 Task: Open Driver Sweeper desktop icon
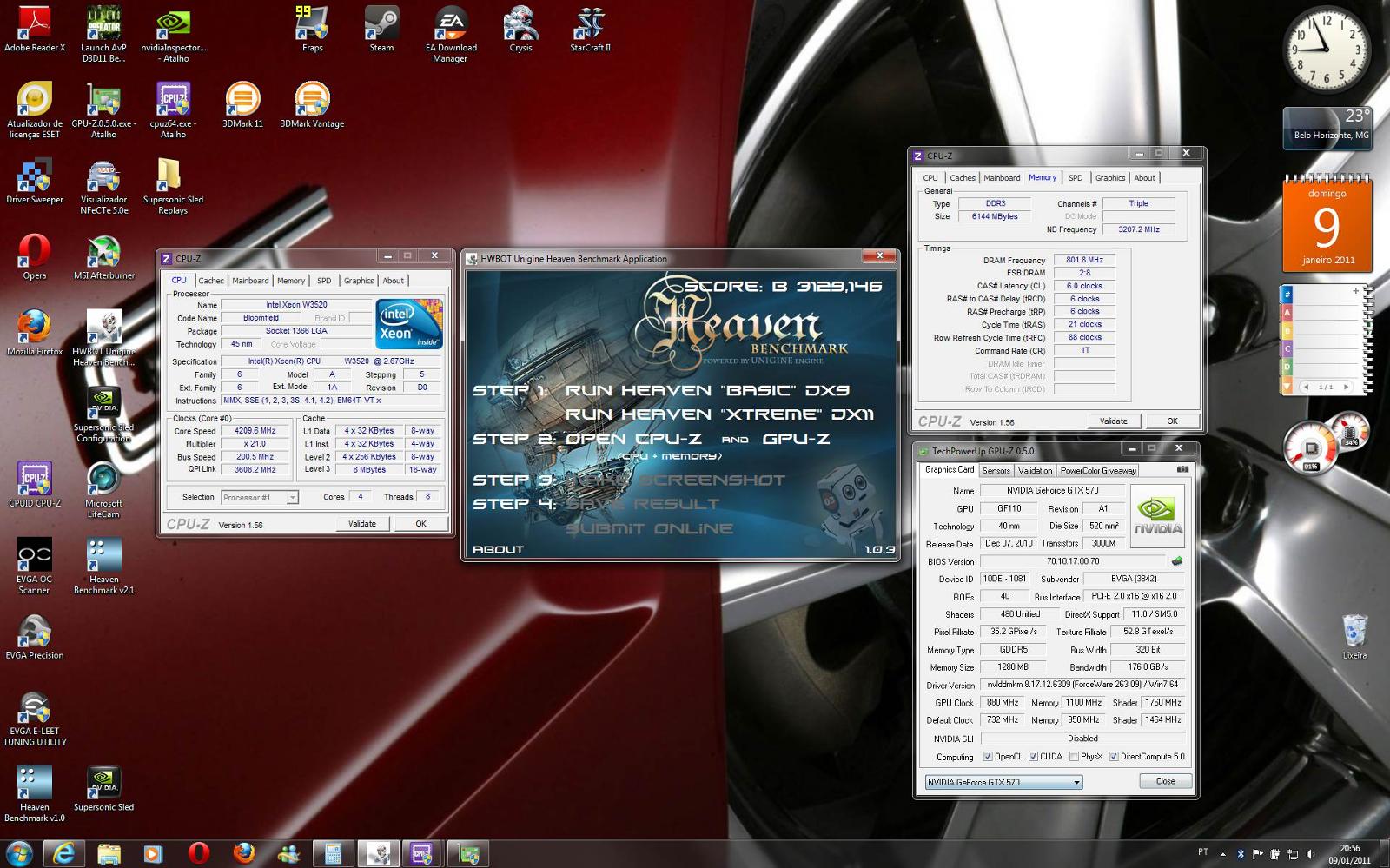click(35, 182)
